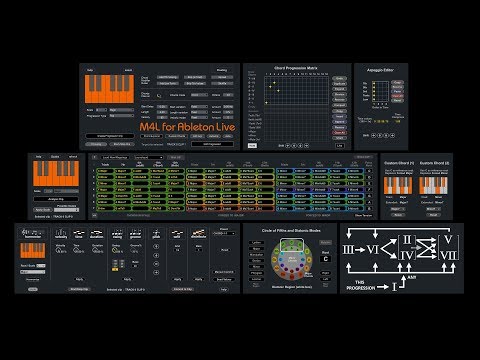Toggle Live button in Chord Progression Matrix

coord(339,146)
